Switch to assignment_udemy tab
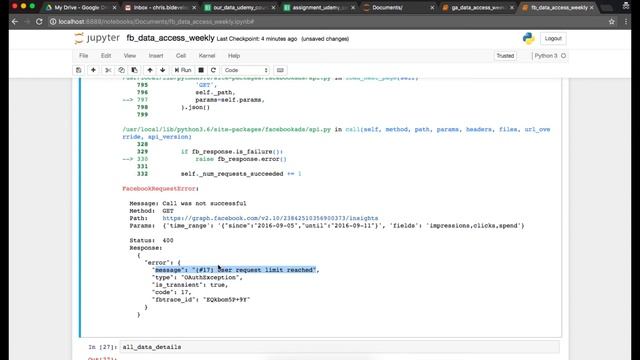This screenshot has height=360, width=640. click(318, 7)
